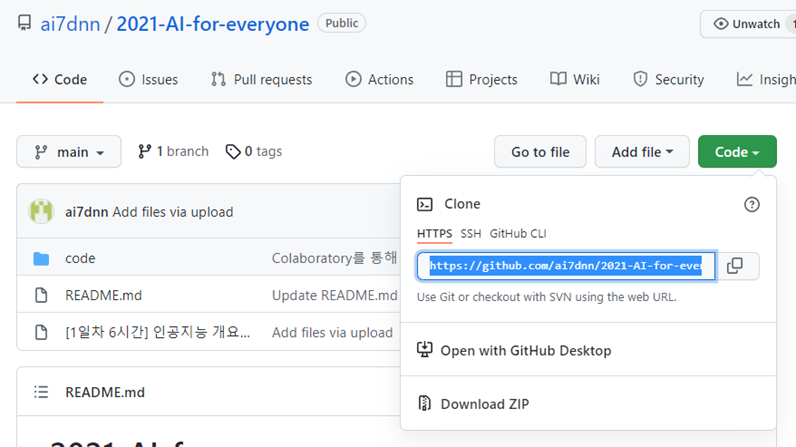Open the Add files via upload commit message
Screen dimensions: 796x447
[x=173, y=212]
